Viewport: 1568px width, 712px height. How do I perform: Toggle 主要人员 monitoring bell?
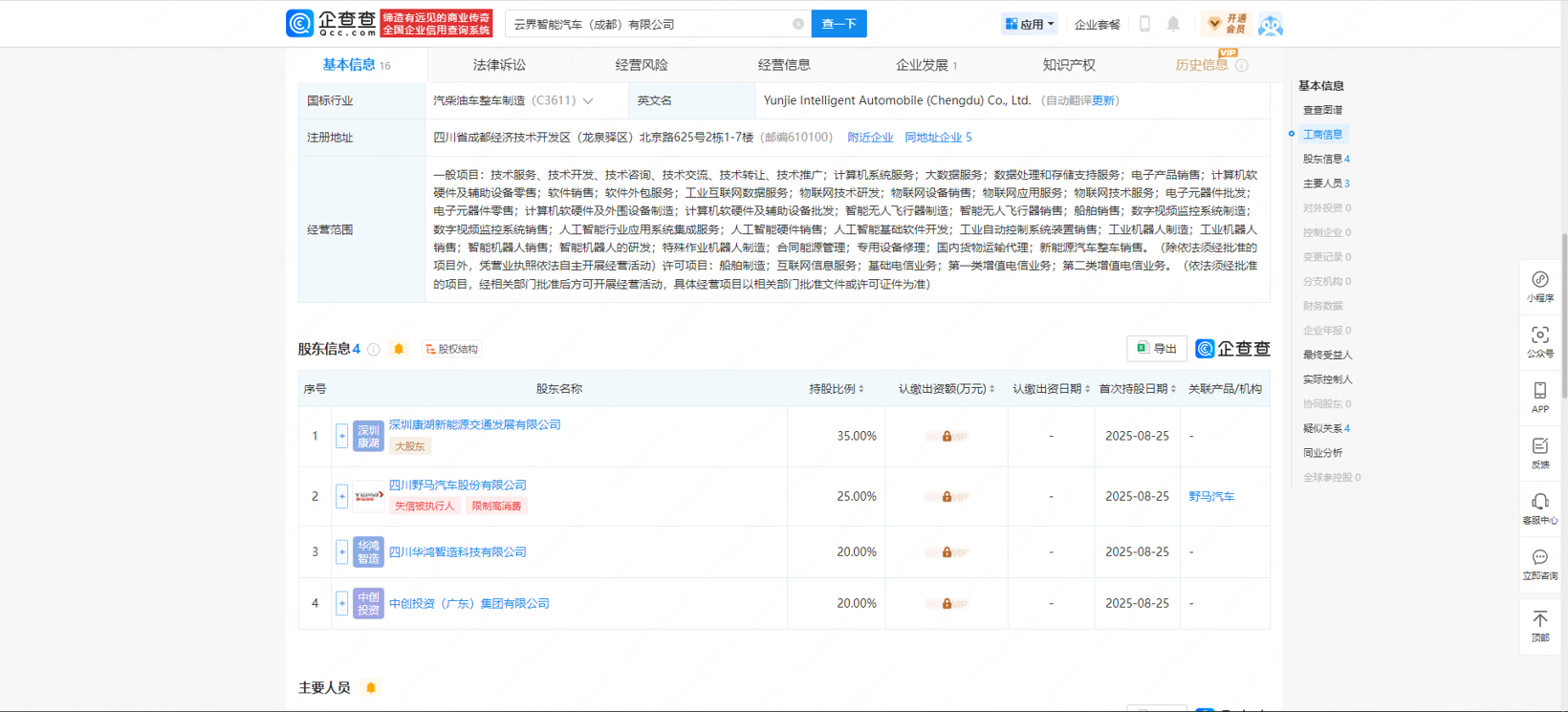[371, 688]
